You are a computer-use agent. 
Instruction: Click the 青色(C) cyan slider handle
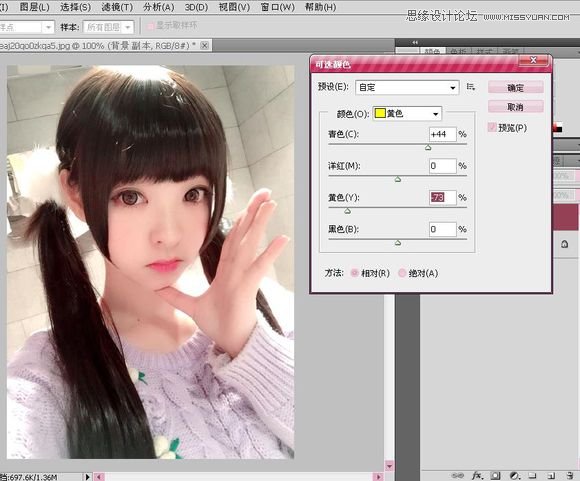coord(428,147)
